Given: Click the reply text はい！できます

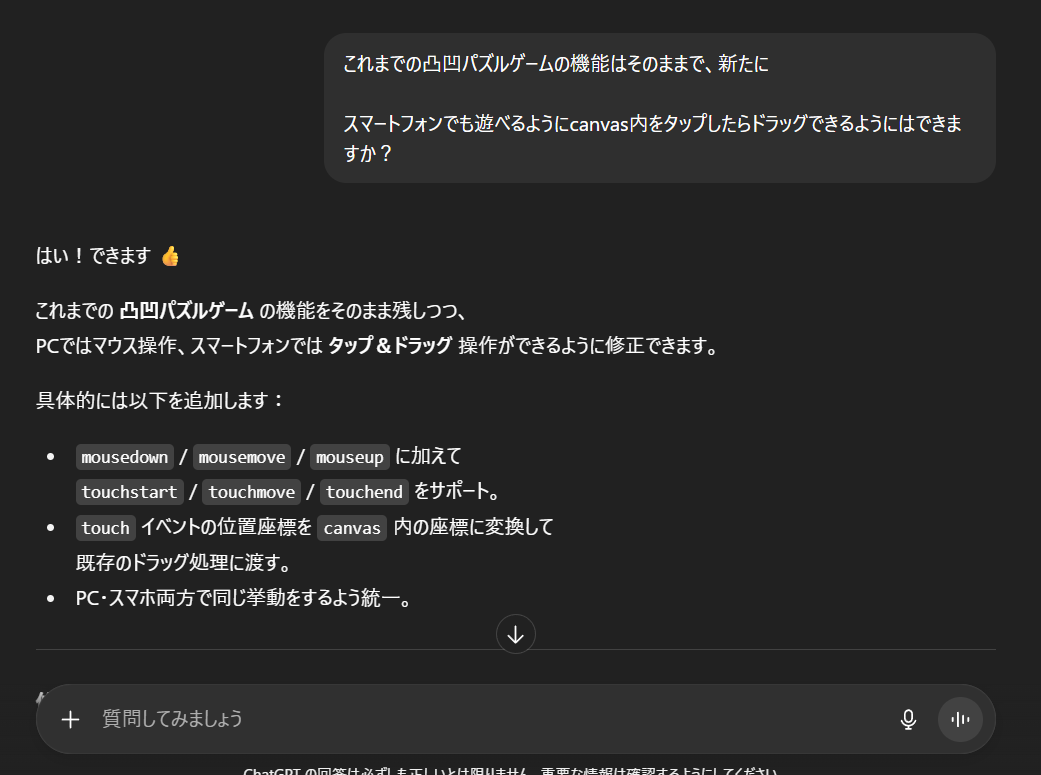Looking at the screenshot, I should click(94, 256).
